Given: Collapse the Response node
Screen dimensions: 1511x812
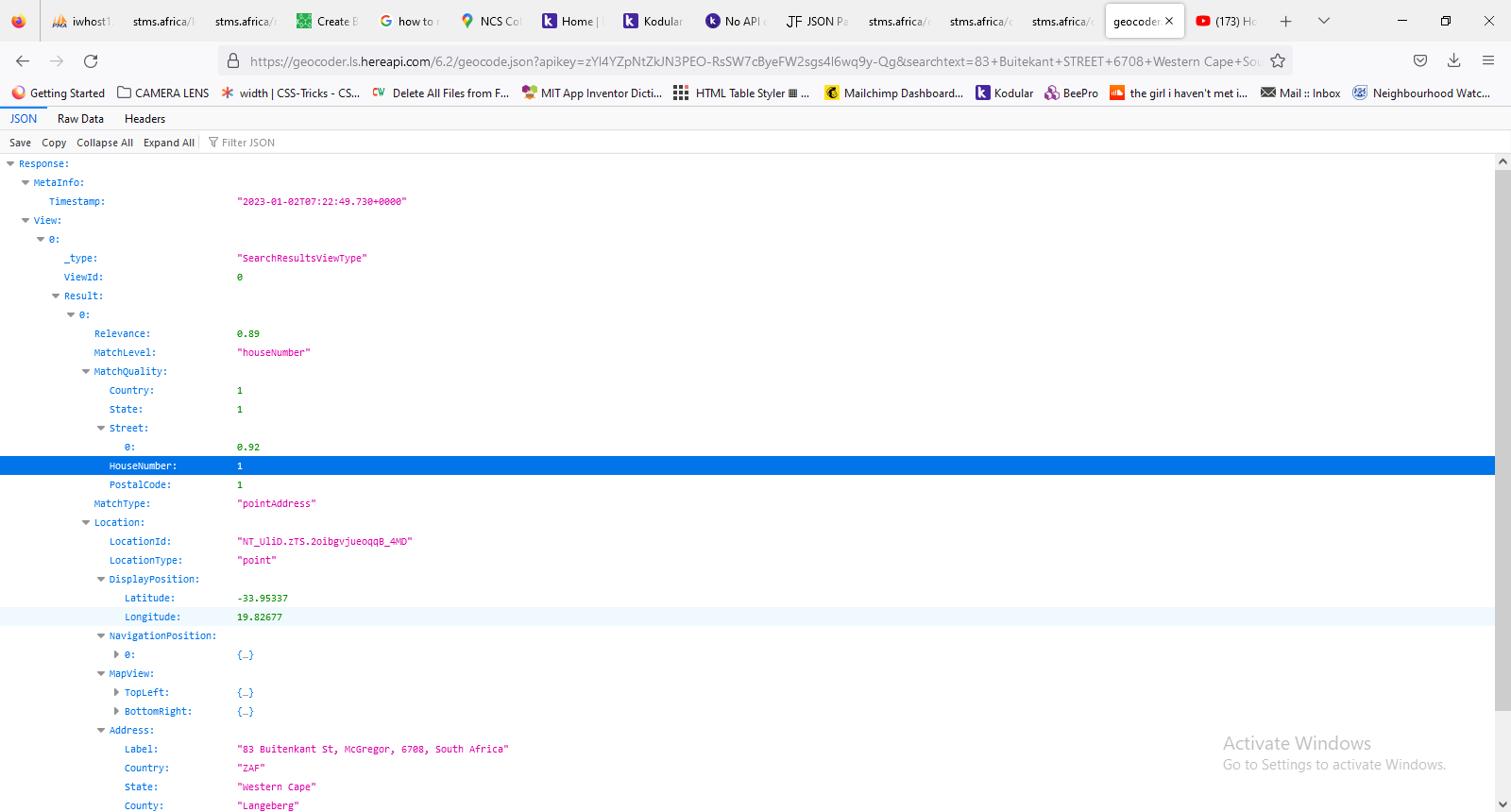Looking at the screenshot, I should (10, 164).
